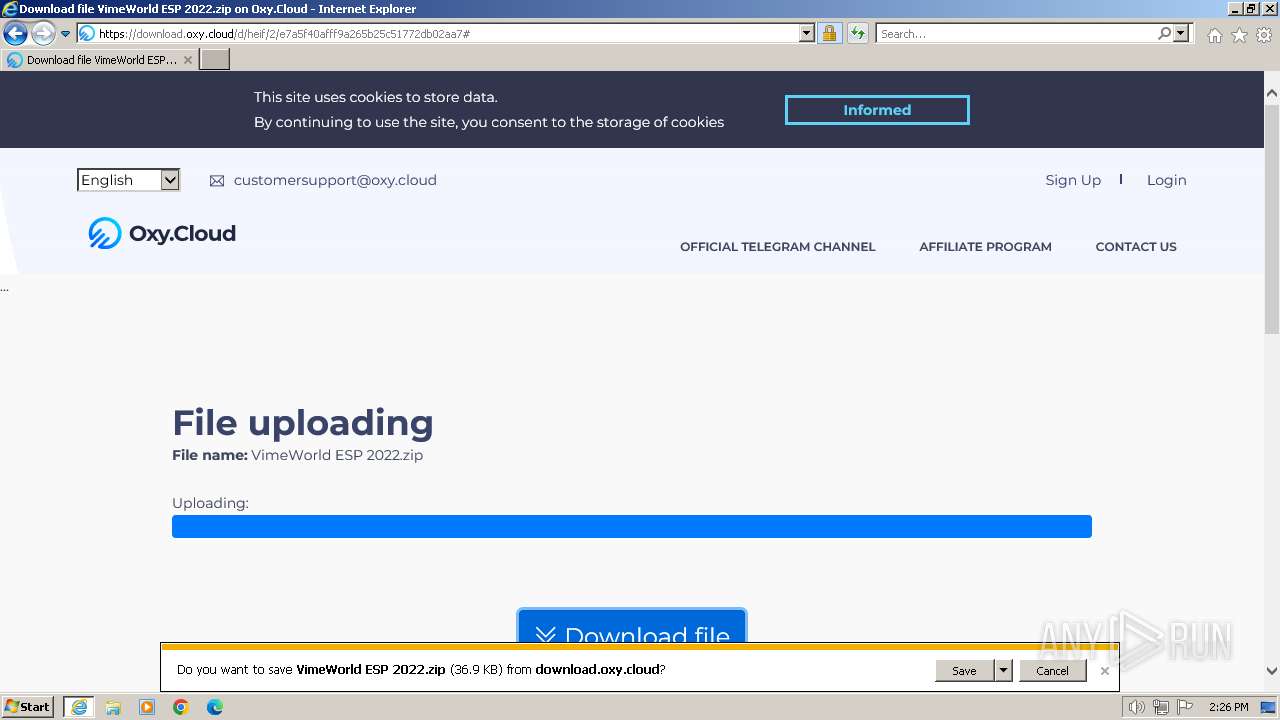
Task: Open the Edge taskbar icon
Action: tap(215, 707)
